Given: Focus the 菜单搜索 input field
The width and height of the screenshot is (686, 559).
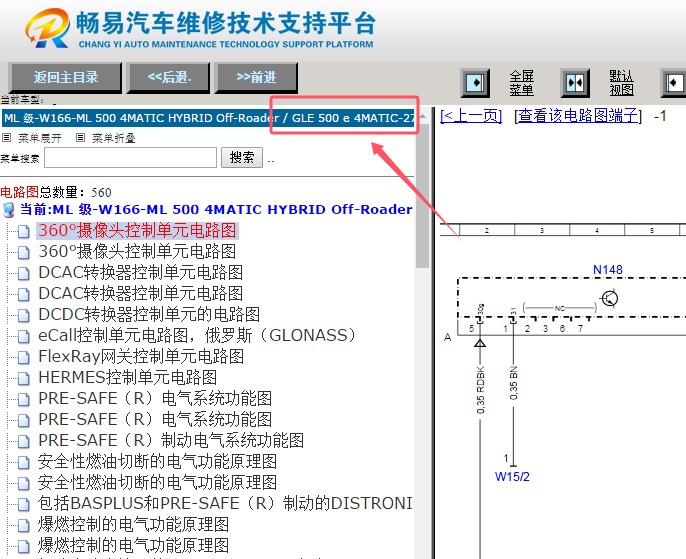Looking at the screenshot, I should pyautogui.click(x=130, y=157).
